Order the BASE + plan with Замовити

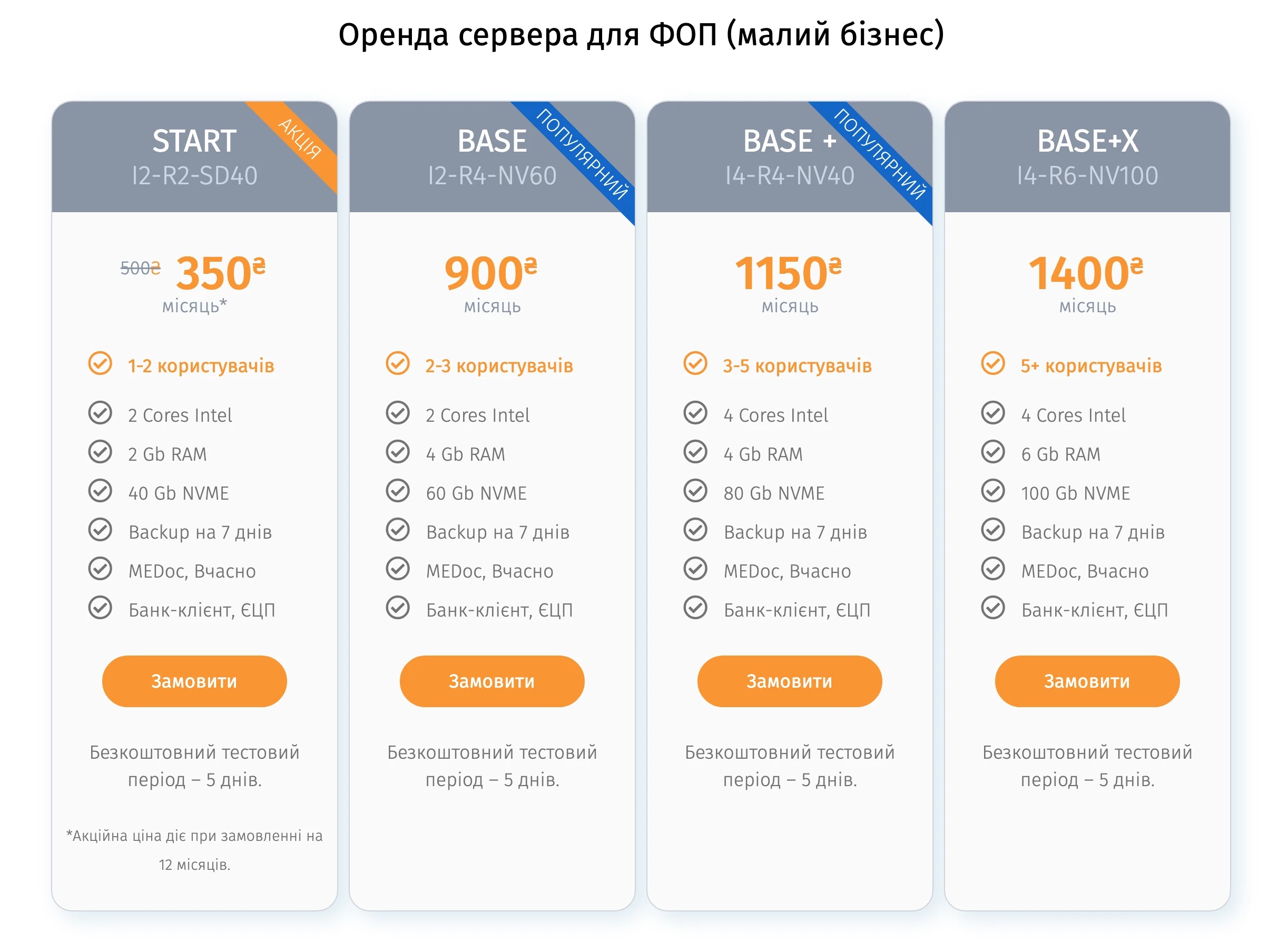[789, 681]
